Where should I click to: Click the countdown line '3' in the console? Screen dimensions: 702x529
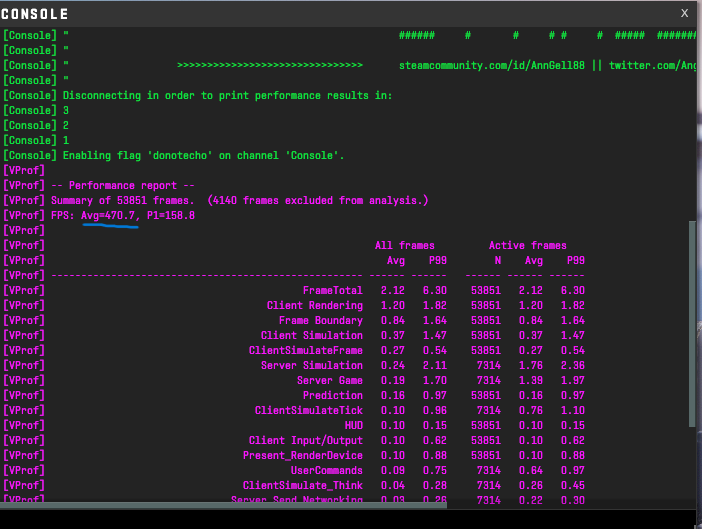coord(66,110)
